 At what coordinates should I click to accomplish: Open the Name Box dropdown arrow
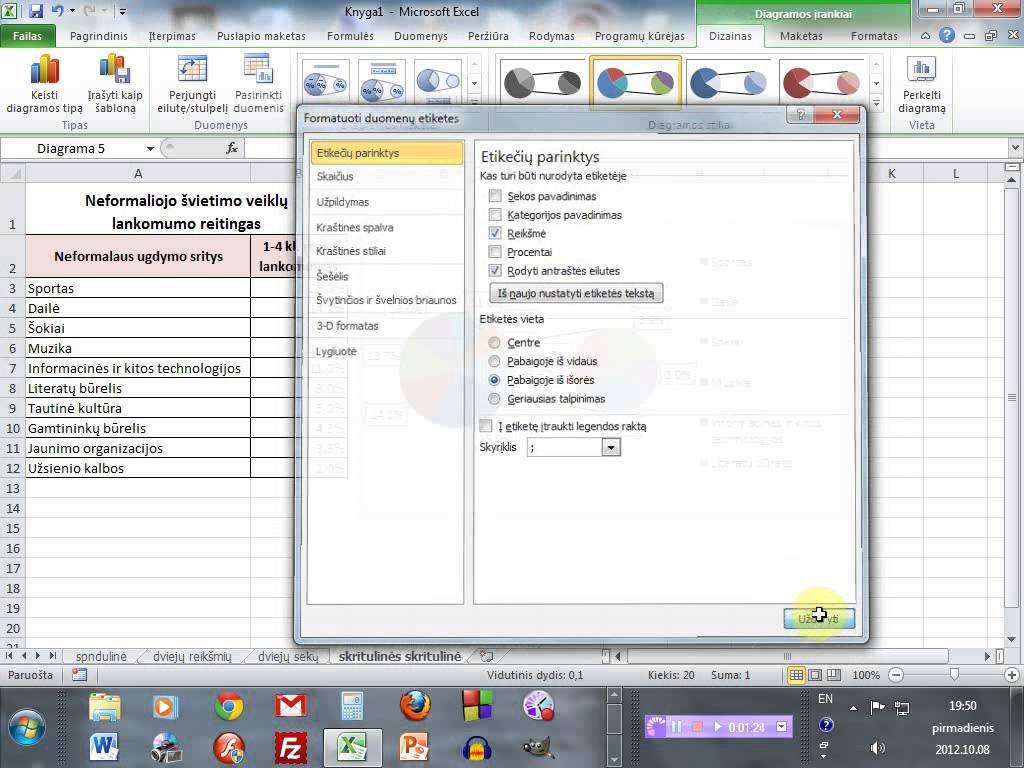(150, 149)
